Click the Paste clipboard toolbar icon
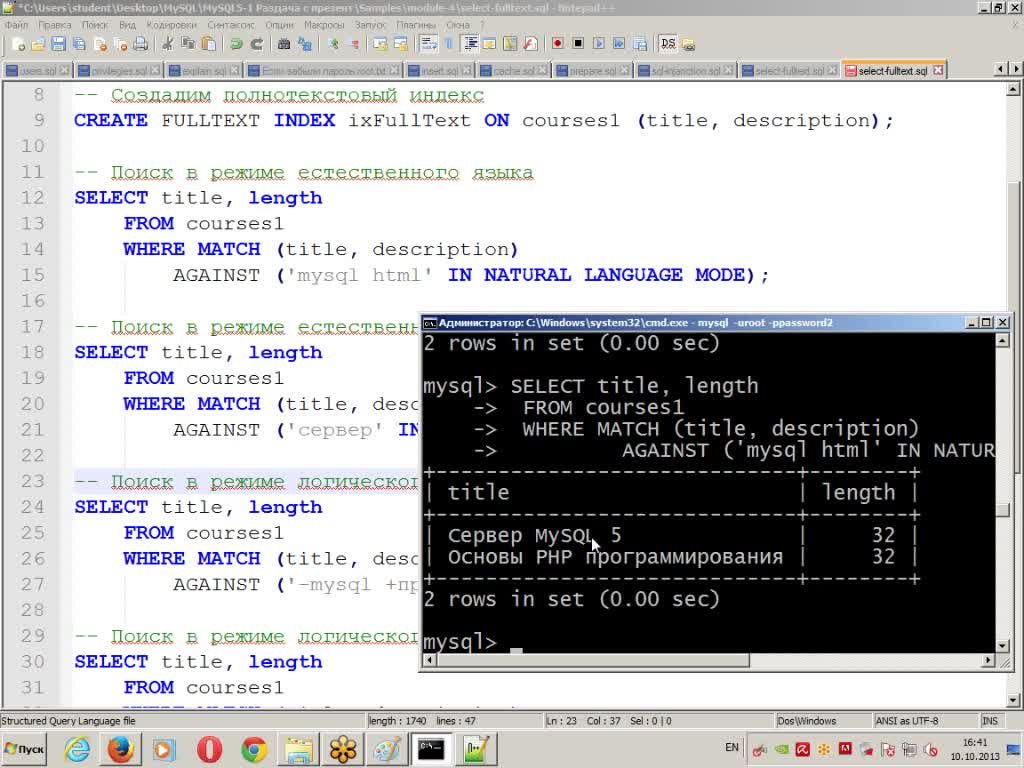 pyautogui.click(x=208, y=44)
